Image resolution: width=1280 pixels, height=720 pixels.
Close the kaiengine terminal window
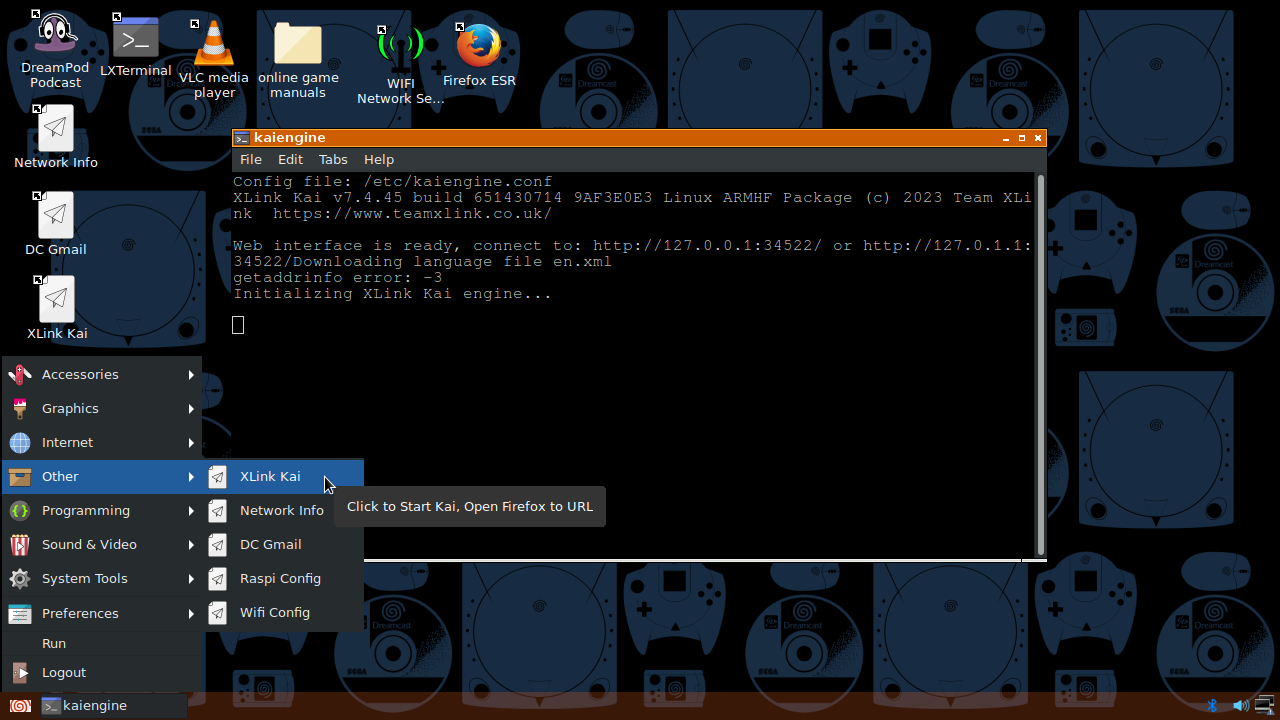(1038, 138)
